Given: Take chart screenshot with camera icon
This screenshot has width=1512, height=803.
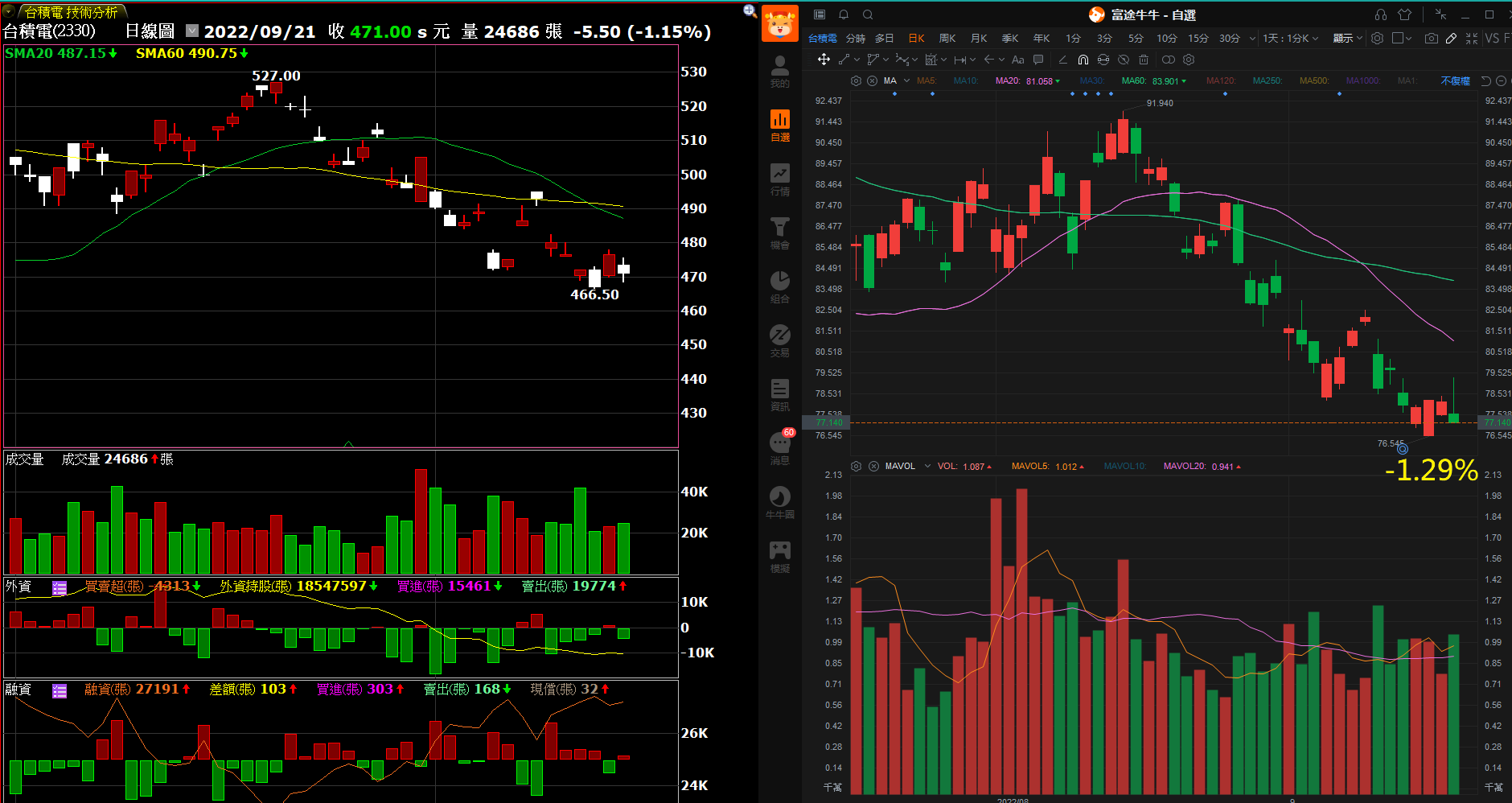Looking at the screenshot, I should tap(1432, 38).
